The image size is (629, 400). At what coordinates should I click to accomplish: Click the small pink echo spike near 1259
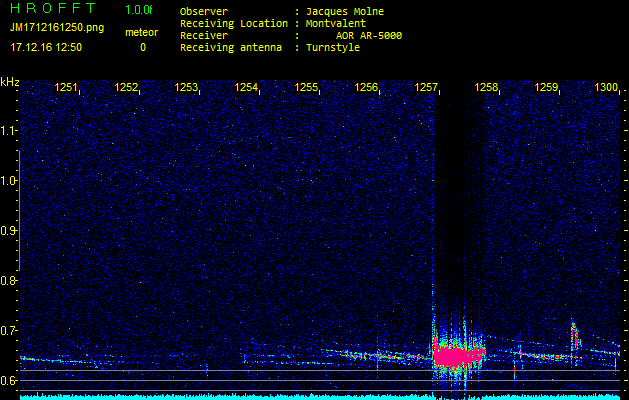tap(575, 337)
